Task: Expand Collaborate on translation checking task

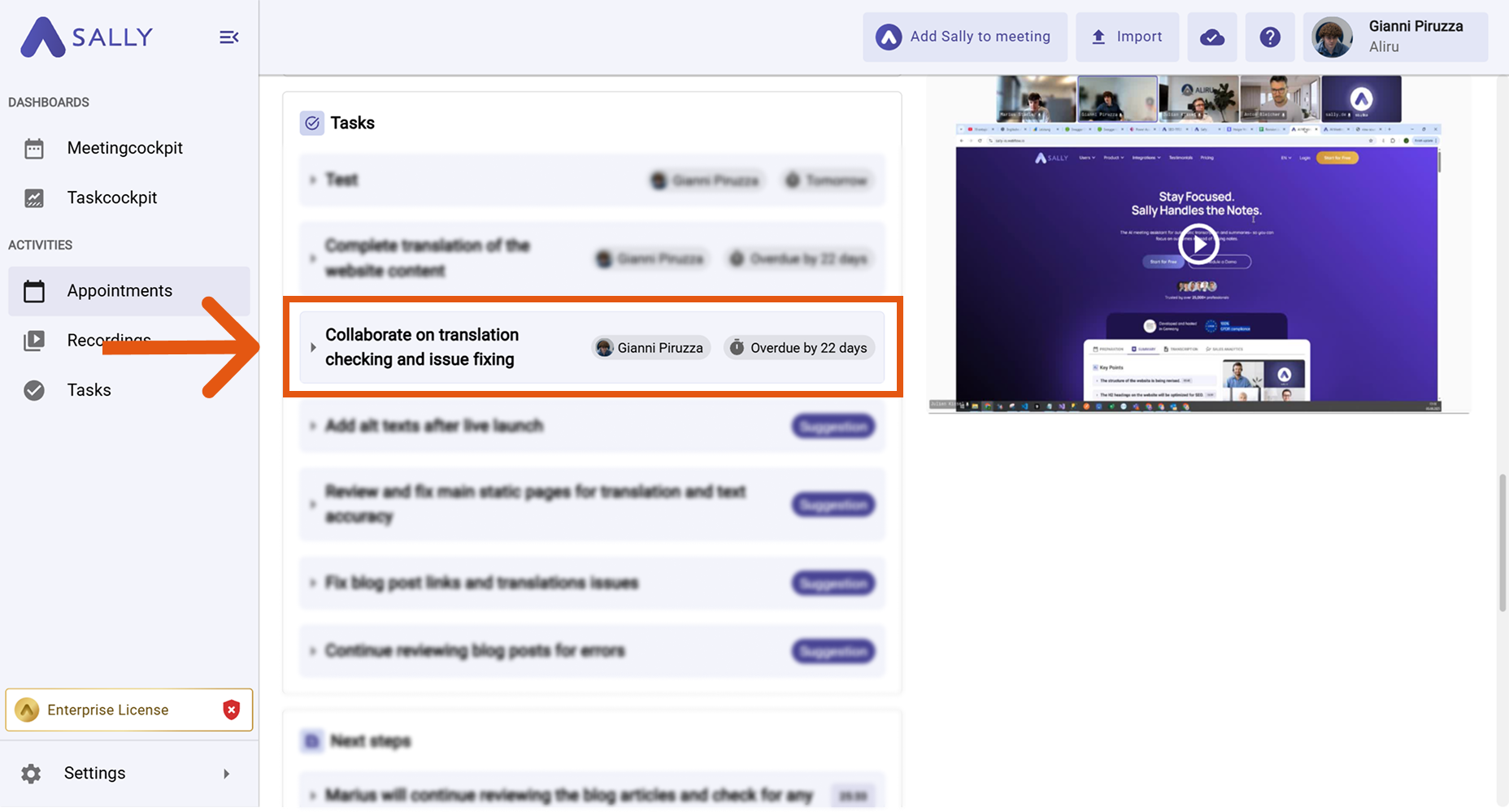Action: pyautogui.click(x=313, y=347)
